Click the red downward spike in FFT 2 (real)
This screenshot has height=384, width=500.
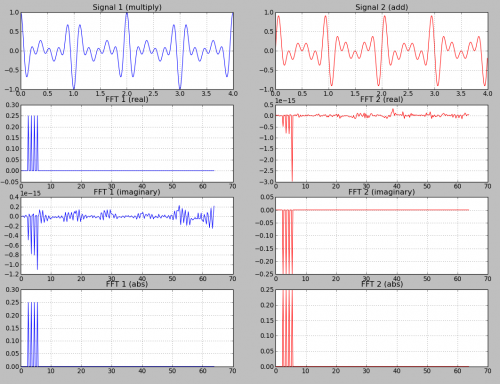[x=292, y=148]
